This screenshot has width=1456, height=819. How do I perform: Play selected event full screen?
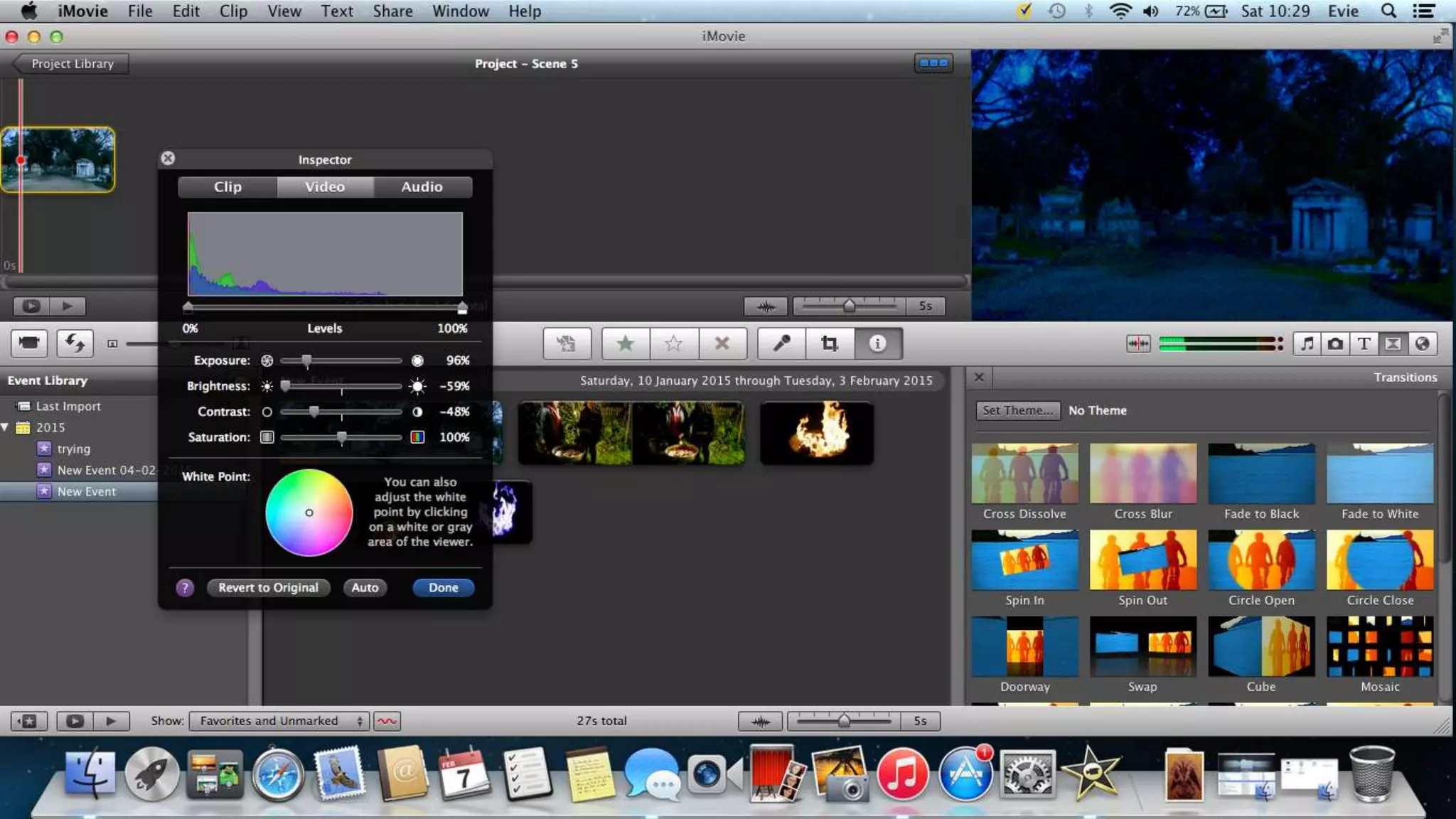pyautogui.click(x=75, y=721)
